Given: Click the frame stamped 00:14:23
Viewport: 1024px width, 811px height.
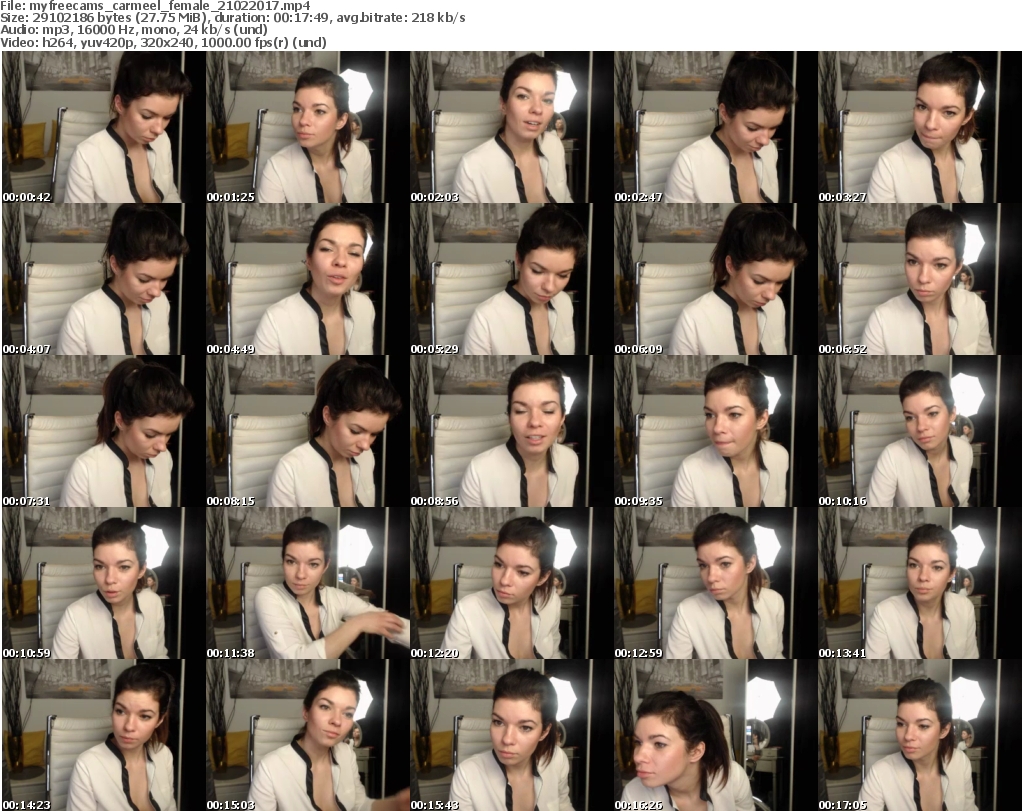Looking at the screenshot, I should click(103, 735).
